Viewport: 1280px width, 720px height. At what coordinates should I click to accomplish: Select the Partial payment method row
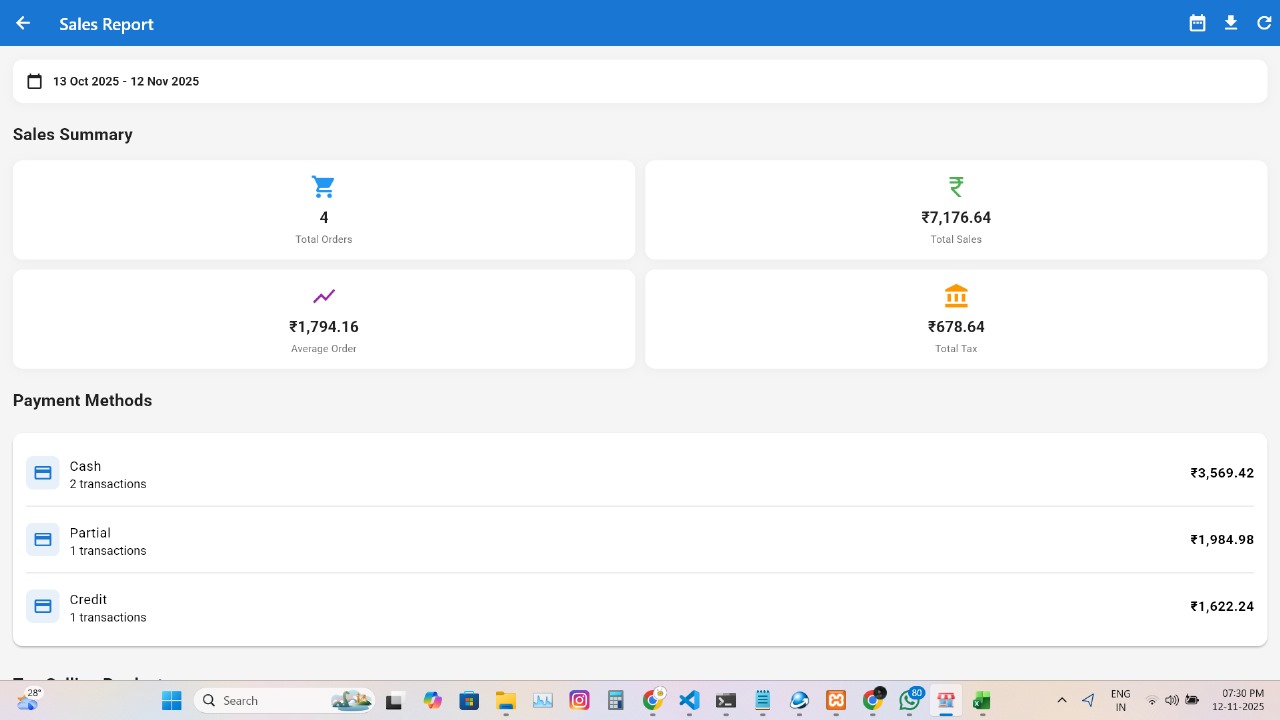click(x=640, y=540)
